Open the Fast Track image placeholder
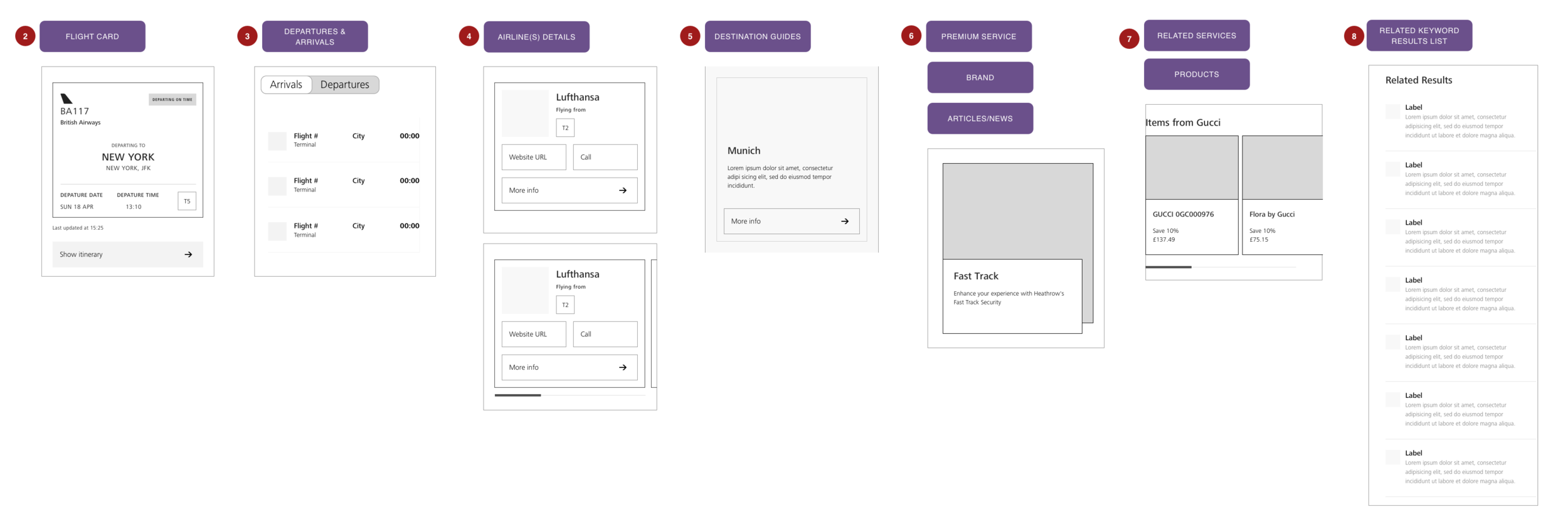 click(1018, 211)
